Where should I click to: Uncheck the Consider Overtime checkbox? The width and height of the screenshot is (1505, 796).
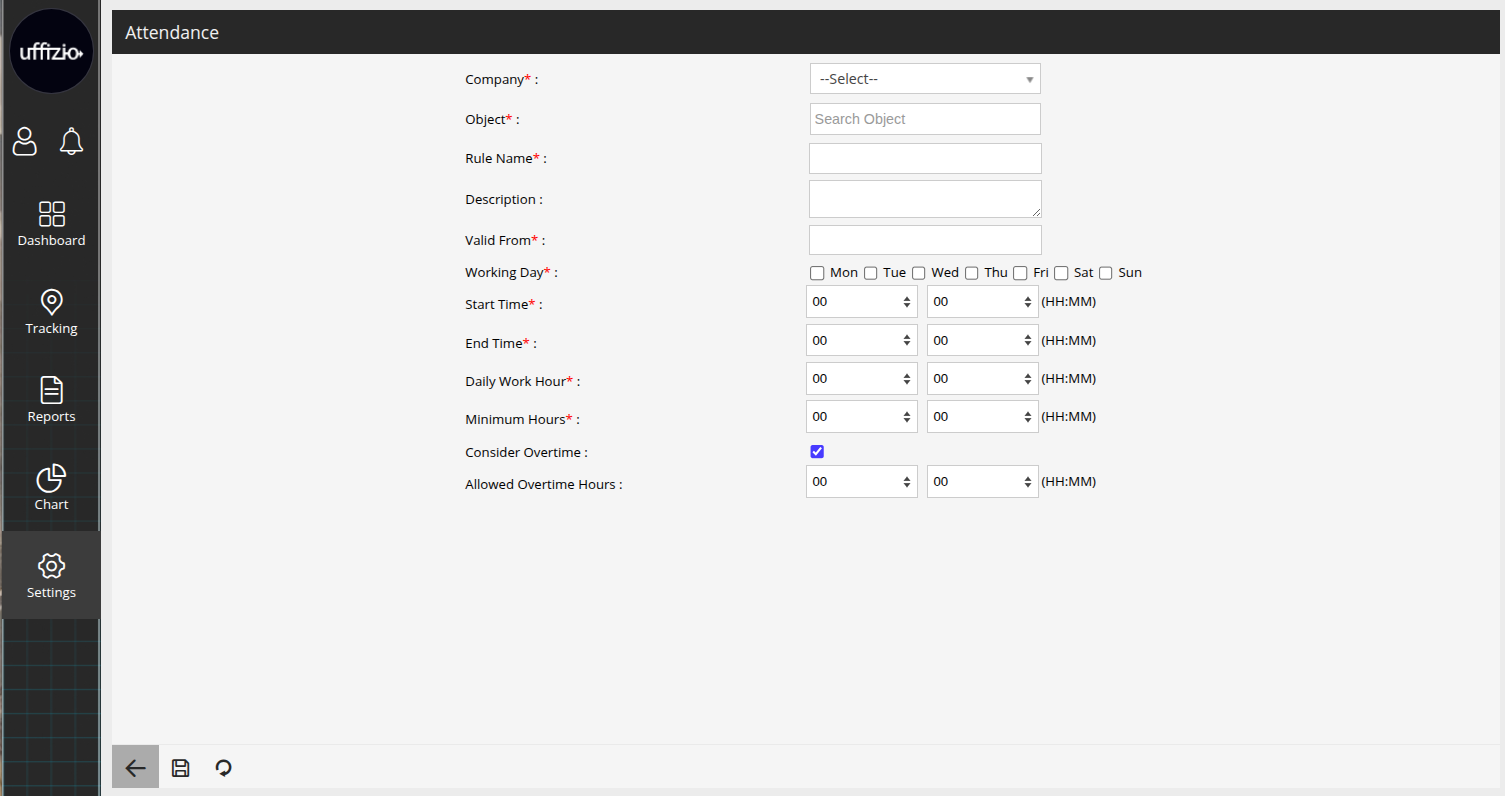[x=817, y=452]
